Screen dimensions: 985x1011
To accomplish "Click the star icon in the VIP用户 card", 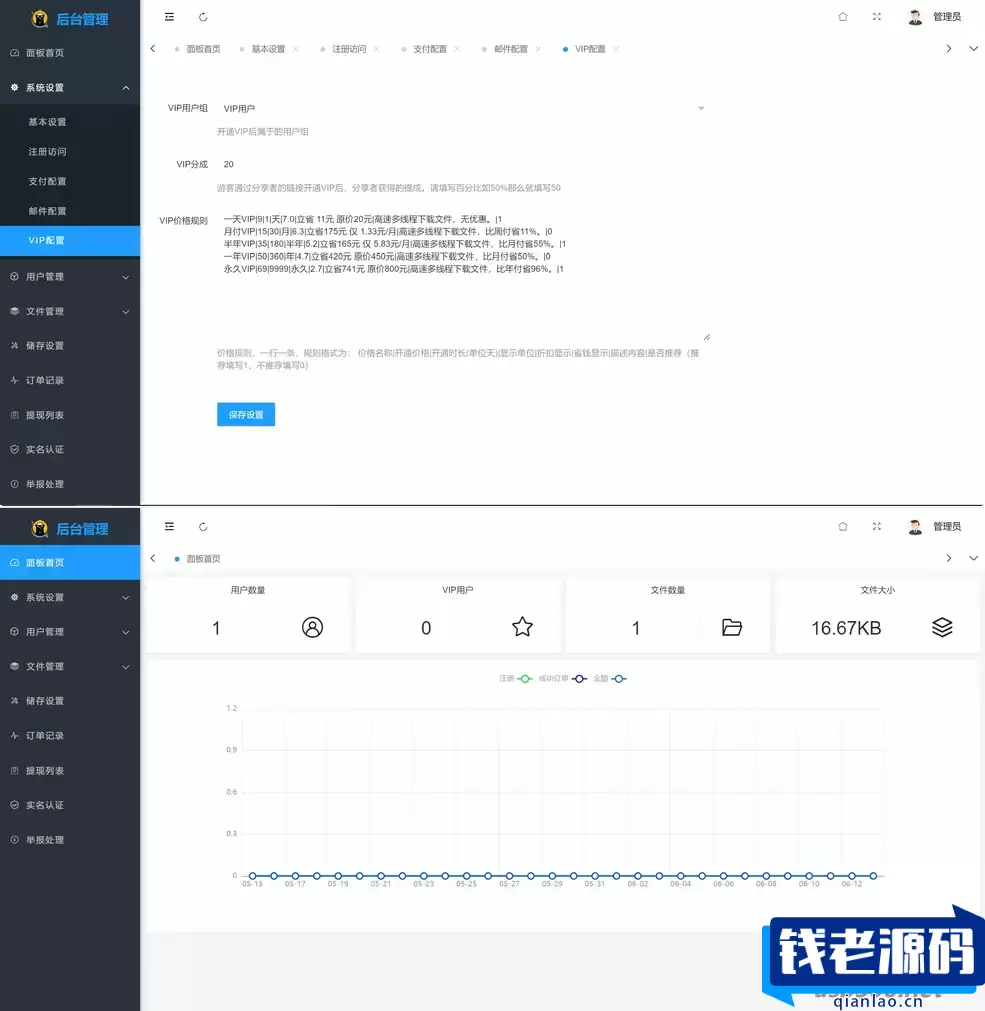I will [x=522, y=627].
